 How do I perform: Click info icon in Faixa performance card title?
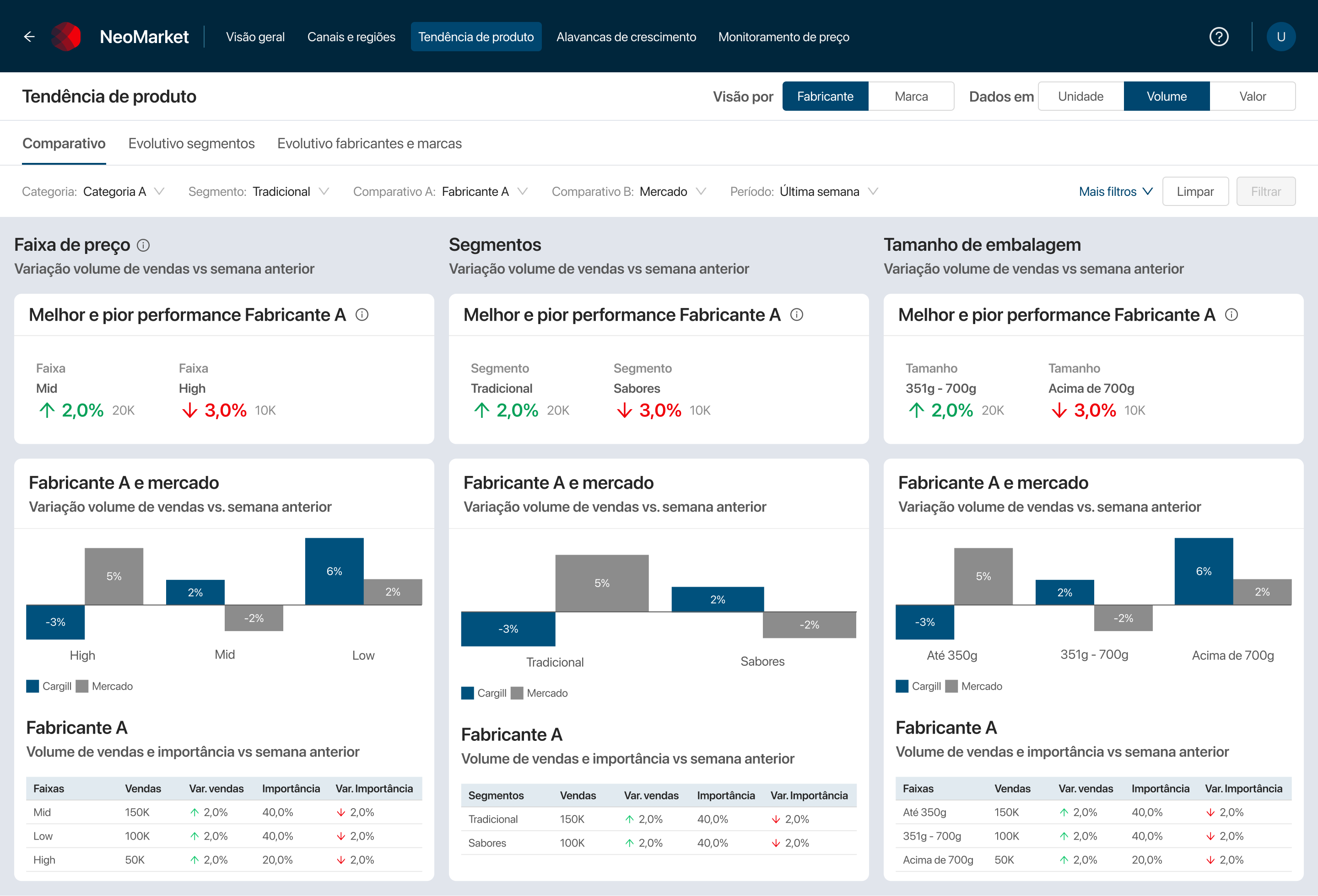[x=362, y=315]
